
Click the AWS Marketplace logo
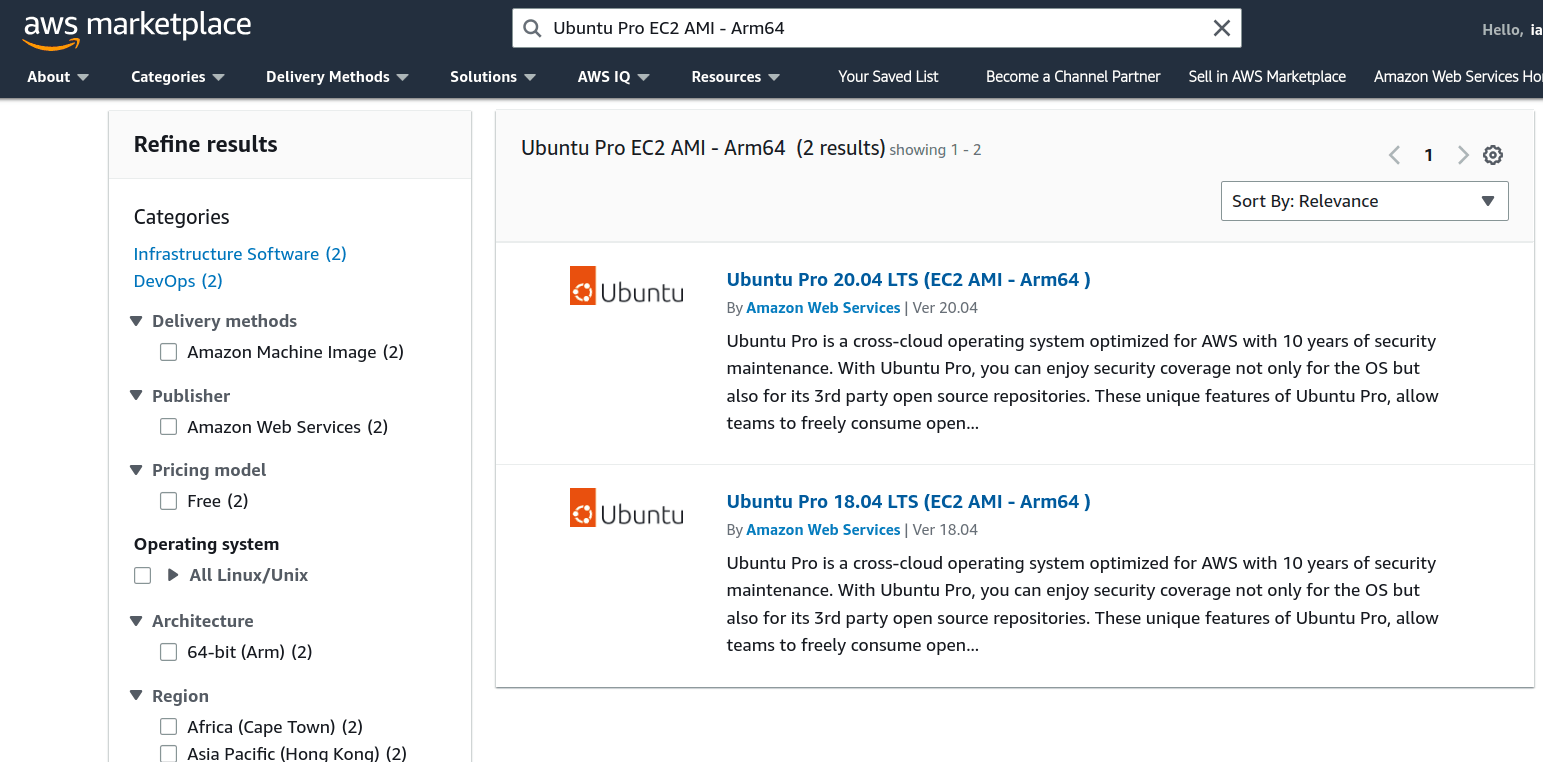[x=137, y=28]
